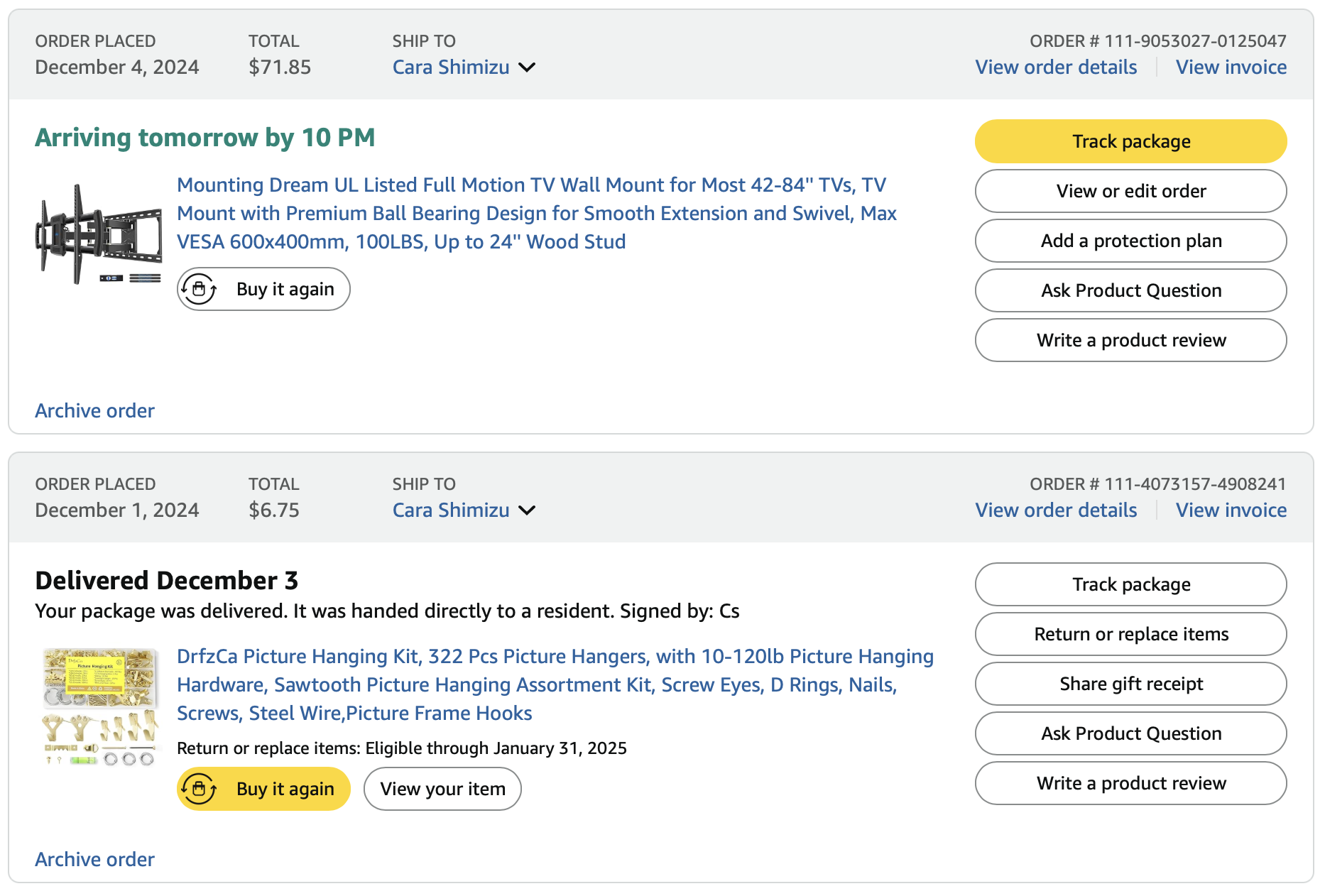Screen dimensions: 1325x896
Task: Open View or edit order
Action: [1130, 191]
